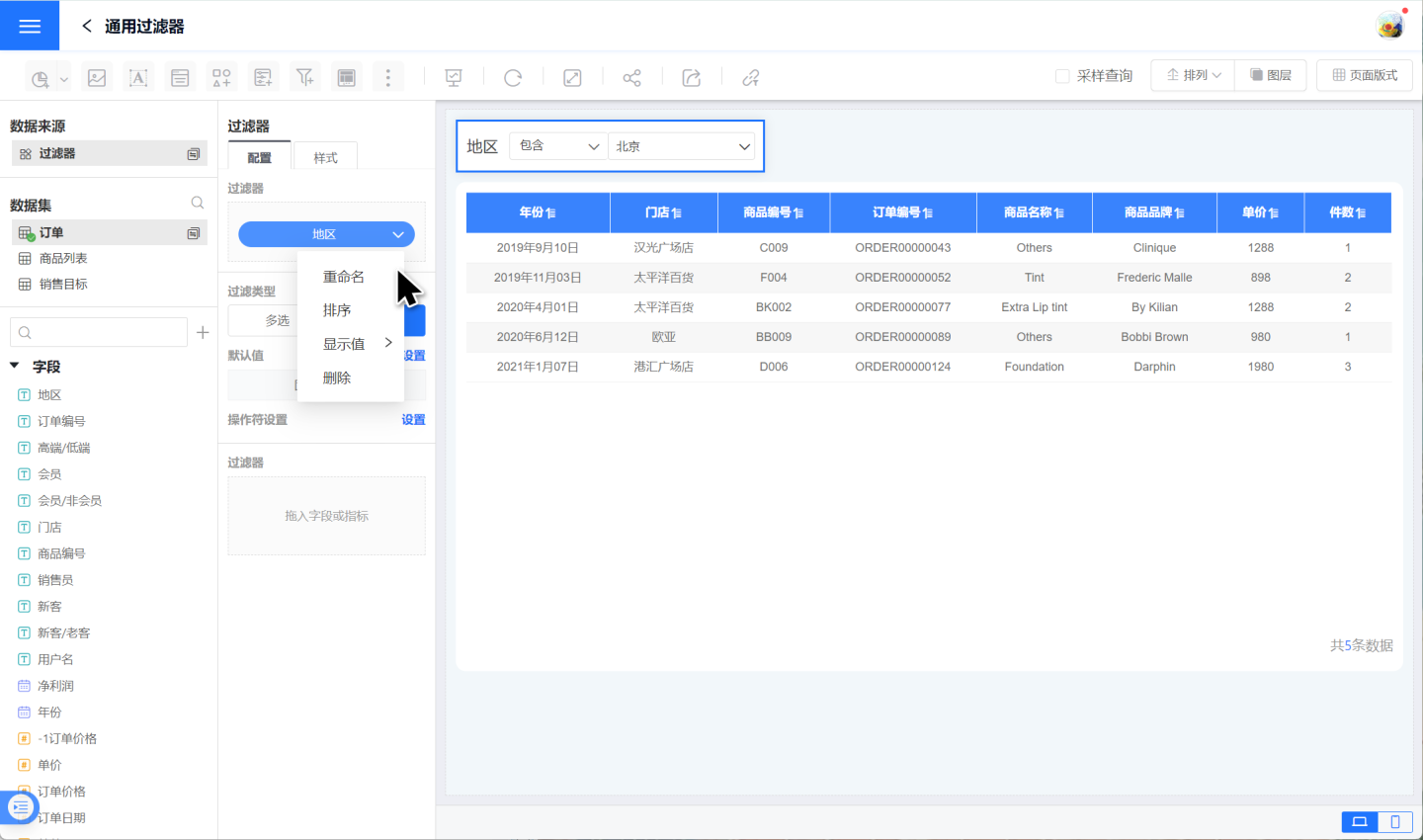
Task: Open the 页面版式 button
Action: 1365,75
